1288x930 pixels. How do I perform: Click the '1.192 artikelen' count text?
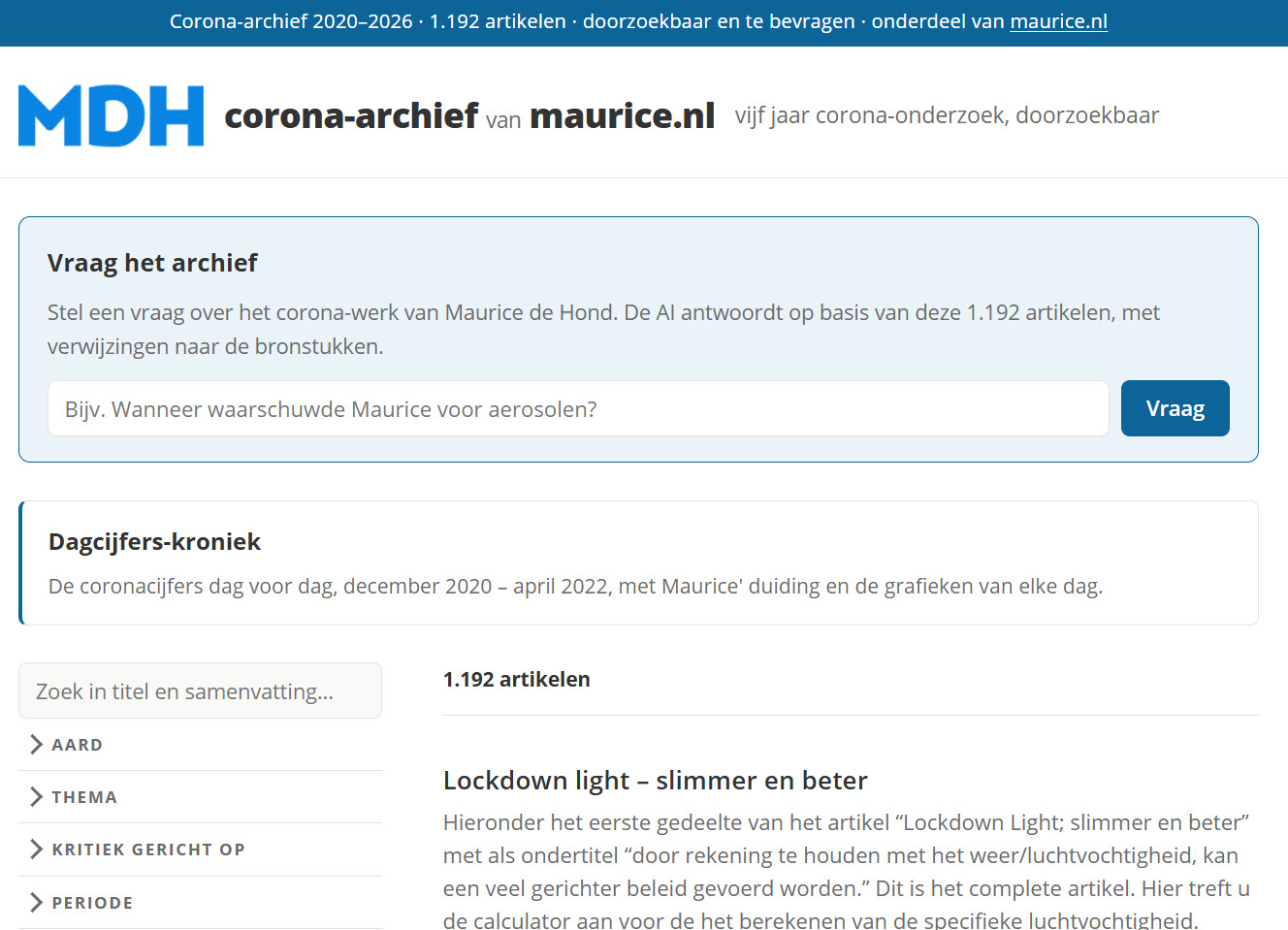(x=516, y=679)
